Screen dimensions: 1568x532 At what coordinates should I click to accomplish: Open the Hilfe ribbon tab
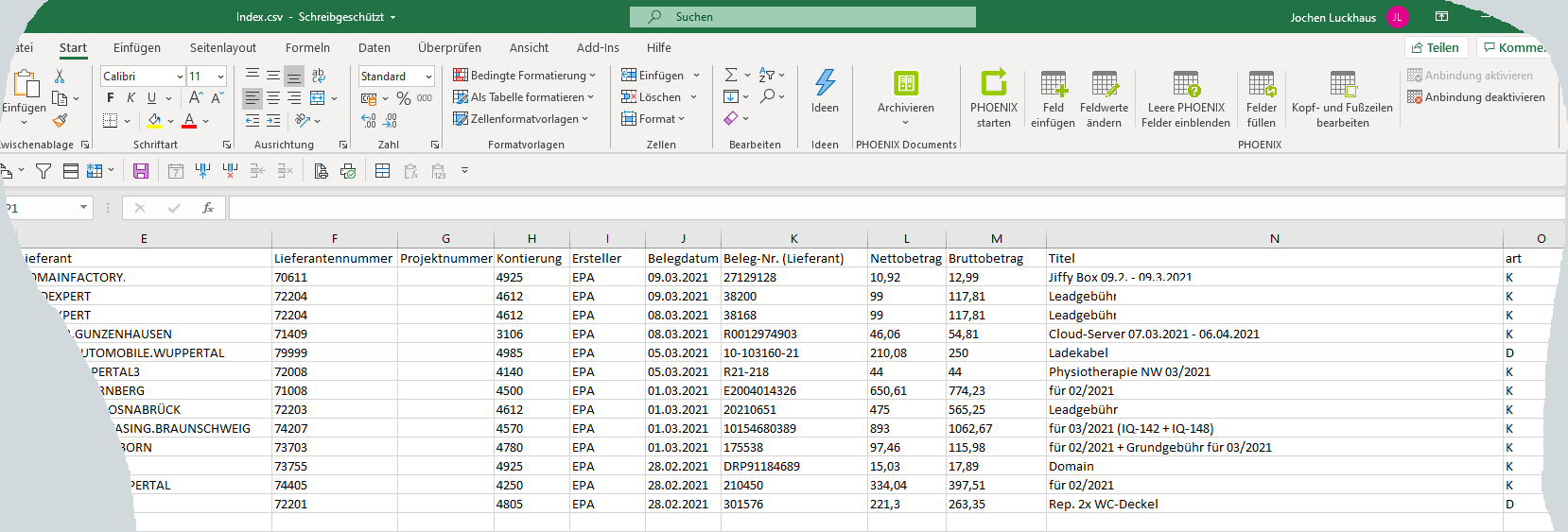659,48
